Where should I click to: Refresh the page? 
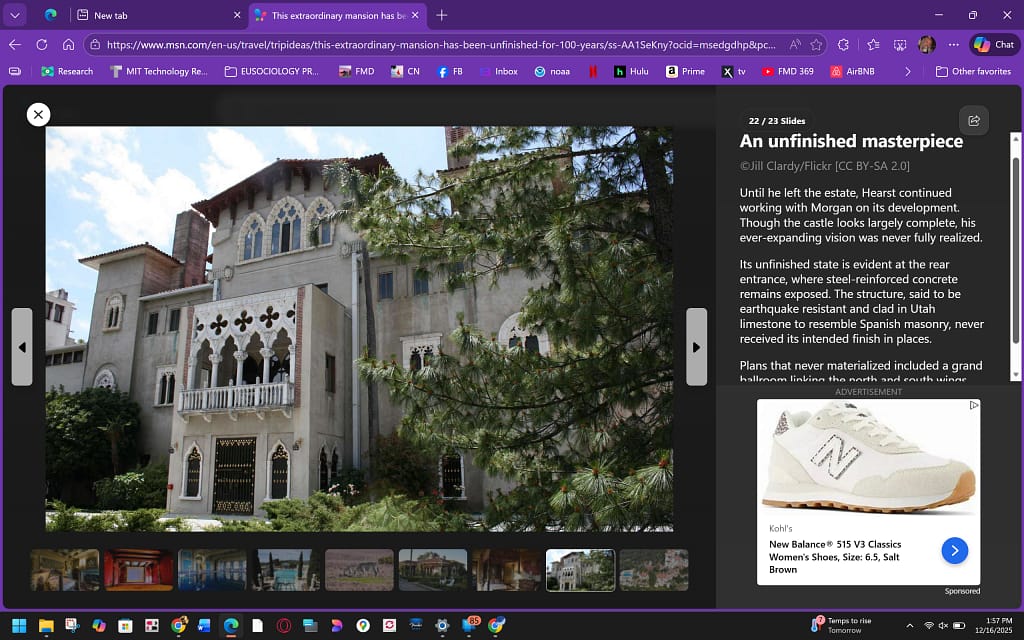[42, 45]
